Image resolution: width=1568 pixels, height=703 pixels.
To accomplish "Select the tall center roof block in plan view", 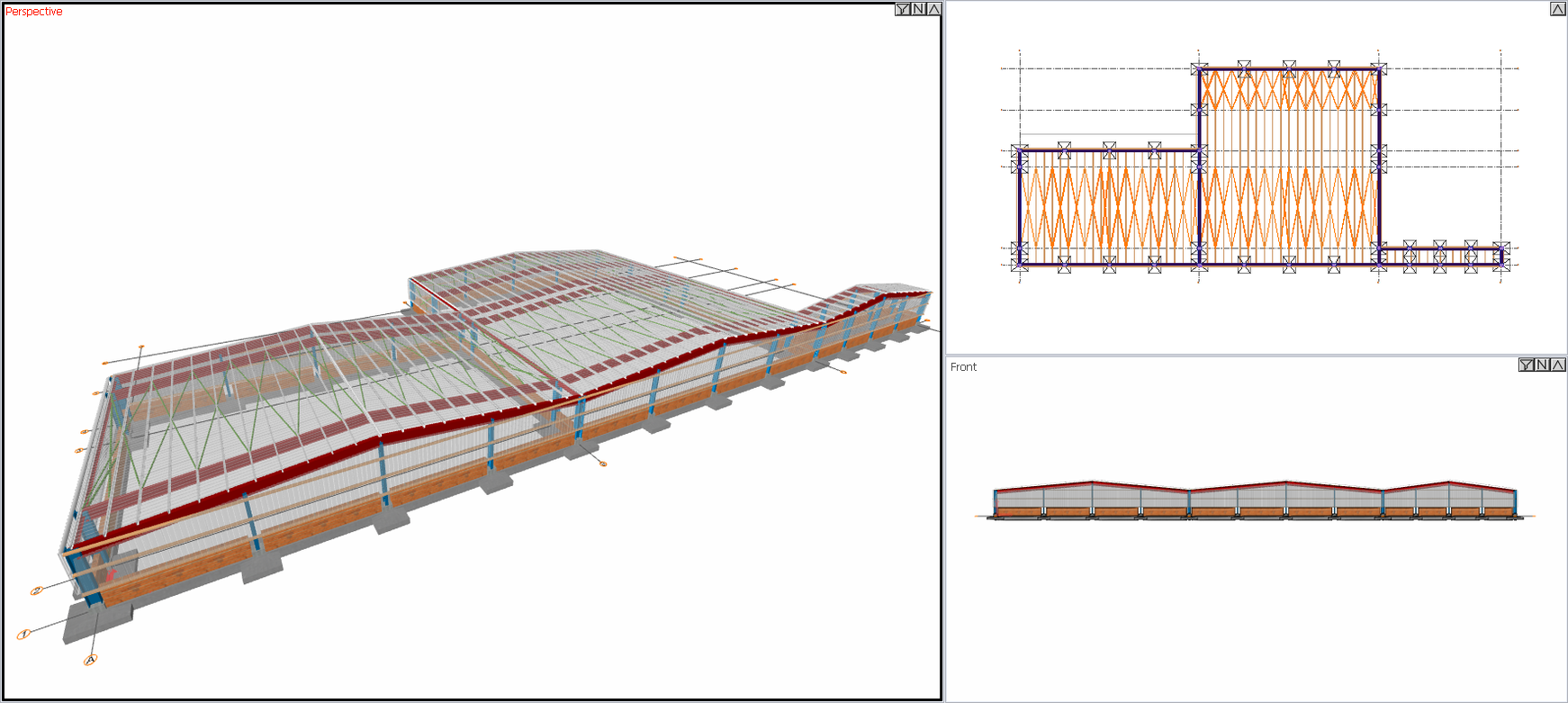I will pyautogui.click(x=1289, y=167).
